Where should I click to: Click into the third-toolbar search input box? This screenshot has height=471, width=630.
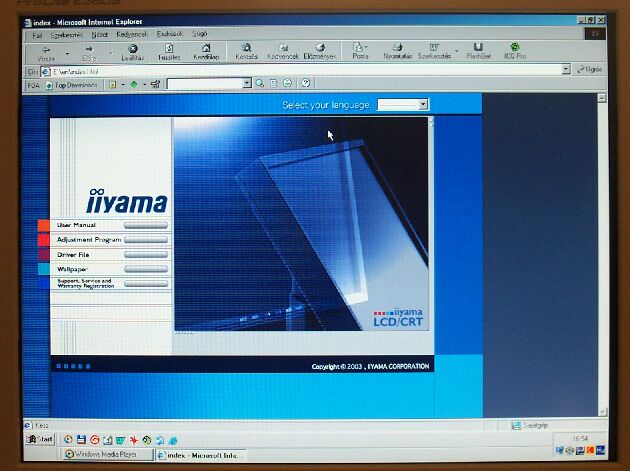tap(205, 84)
